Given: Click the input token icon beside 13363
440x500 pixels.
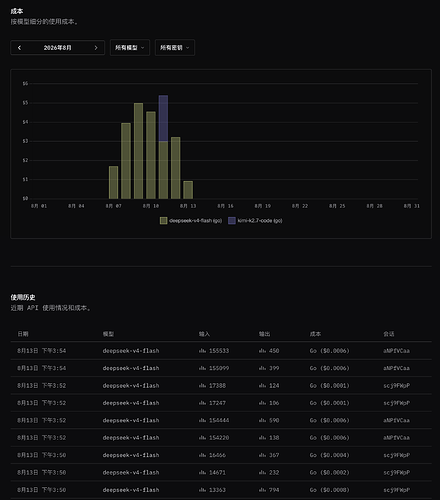Looking at the screenshot, I should point(202,490).
